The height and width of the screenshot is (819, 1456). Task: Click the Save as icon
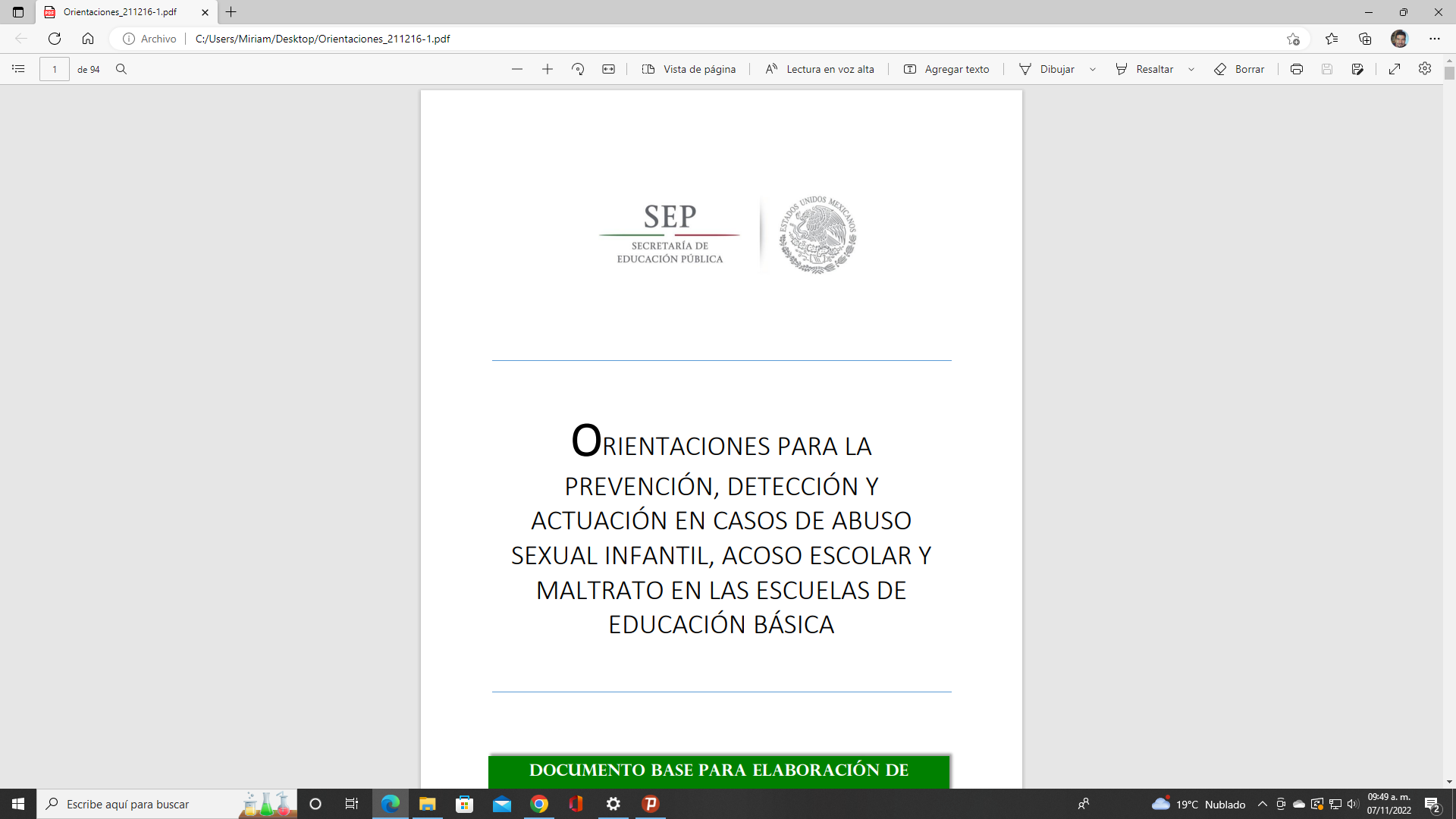(x=1357, y=69)
